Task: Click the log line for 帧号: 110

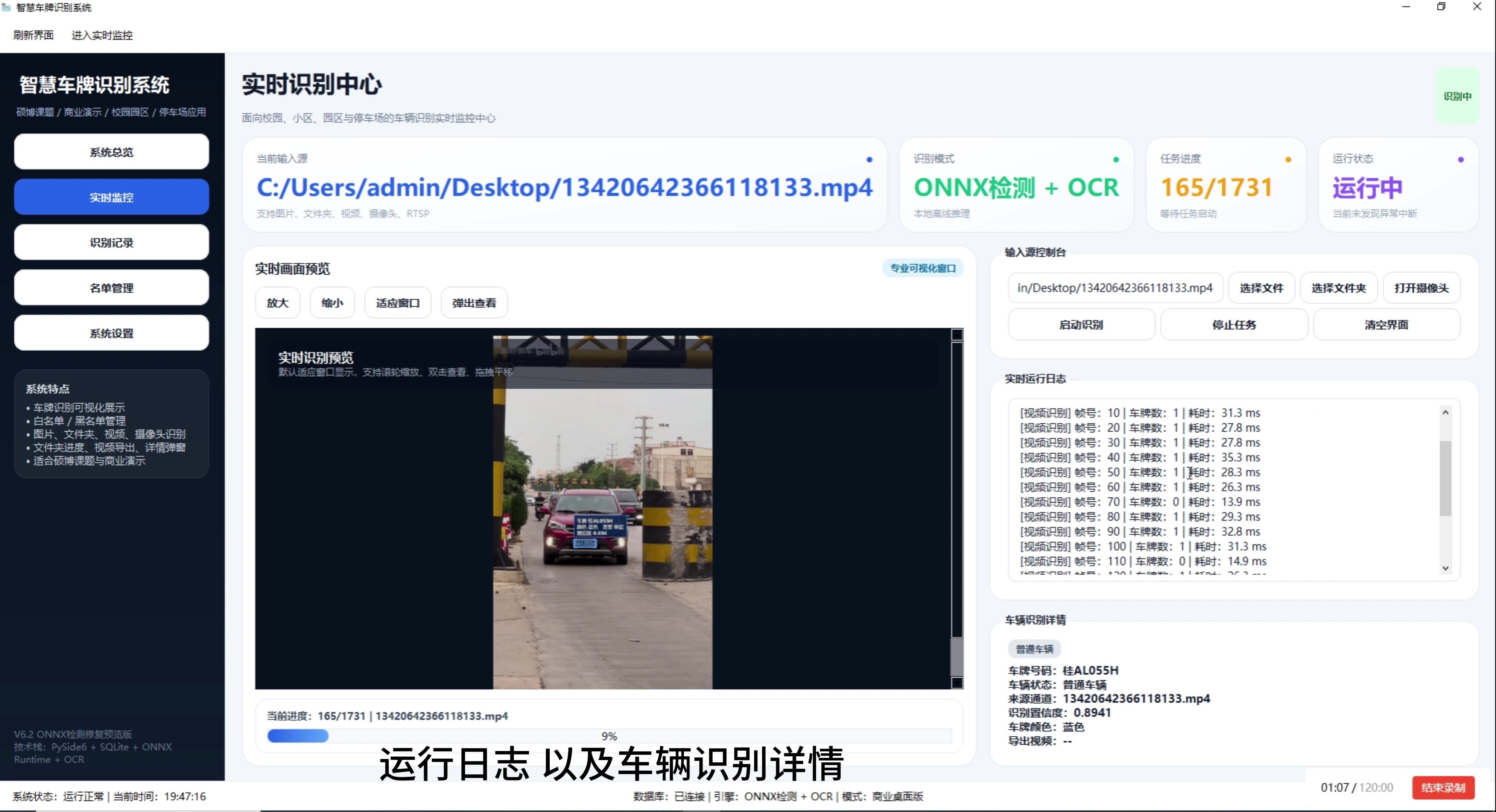Action: pos(1143,561)
